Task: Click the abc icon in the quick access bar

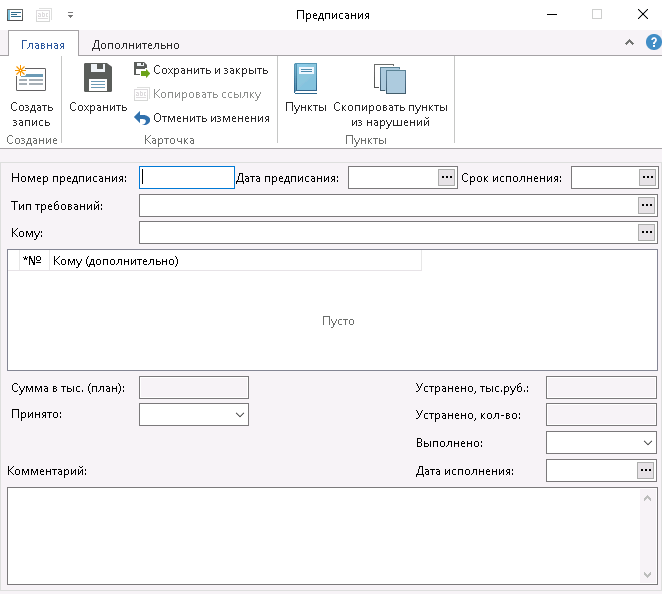Action: tap(43, 15)
